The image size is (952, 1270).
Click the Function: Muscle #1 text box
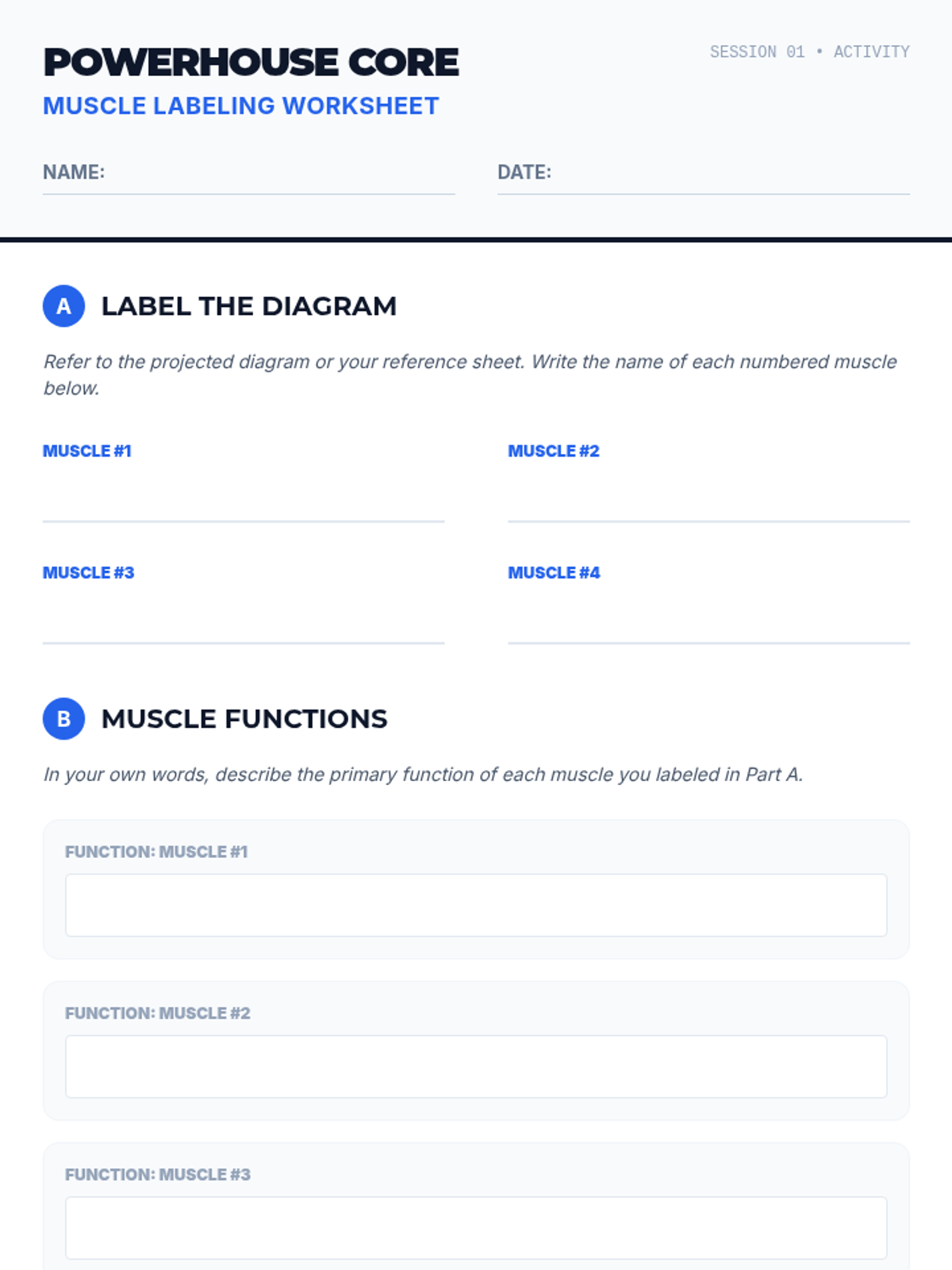pos(476,905)
